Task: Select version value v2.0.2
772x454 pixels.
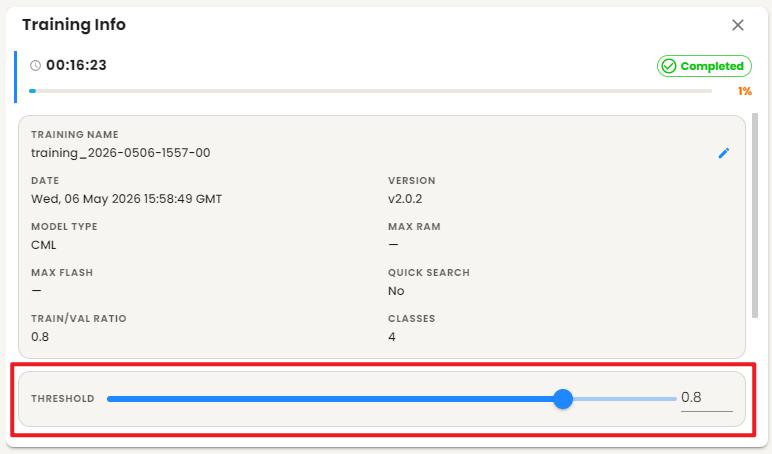Action: [405, 199]
